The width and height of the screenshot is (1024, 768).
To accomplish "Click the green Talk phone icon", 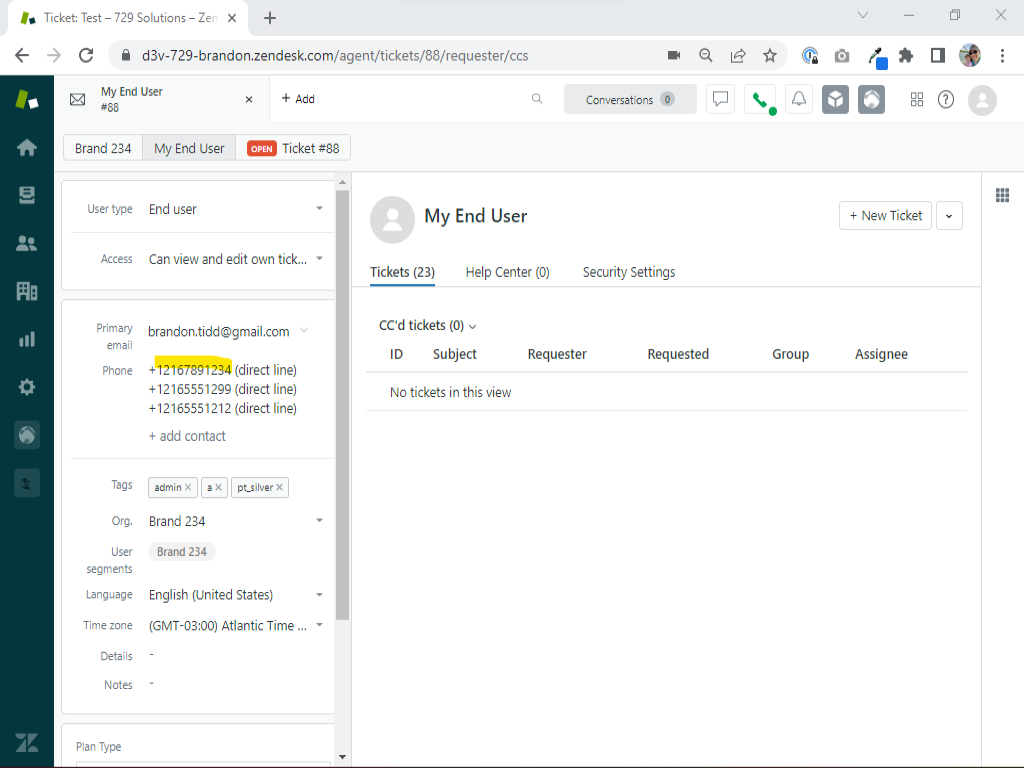I will [760, 100].
